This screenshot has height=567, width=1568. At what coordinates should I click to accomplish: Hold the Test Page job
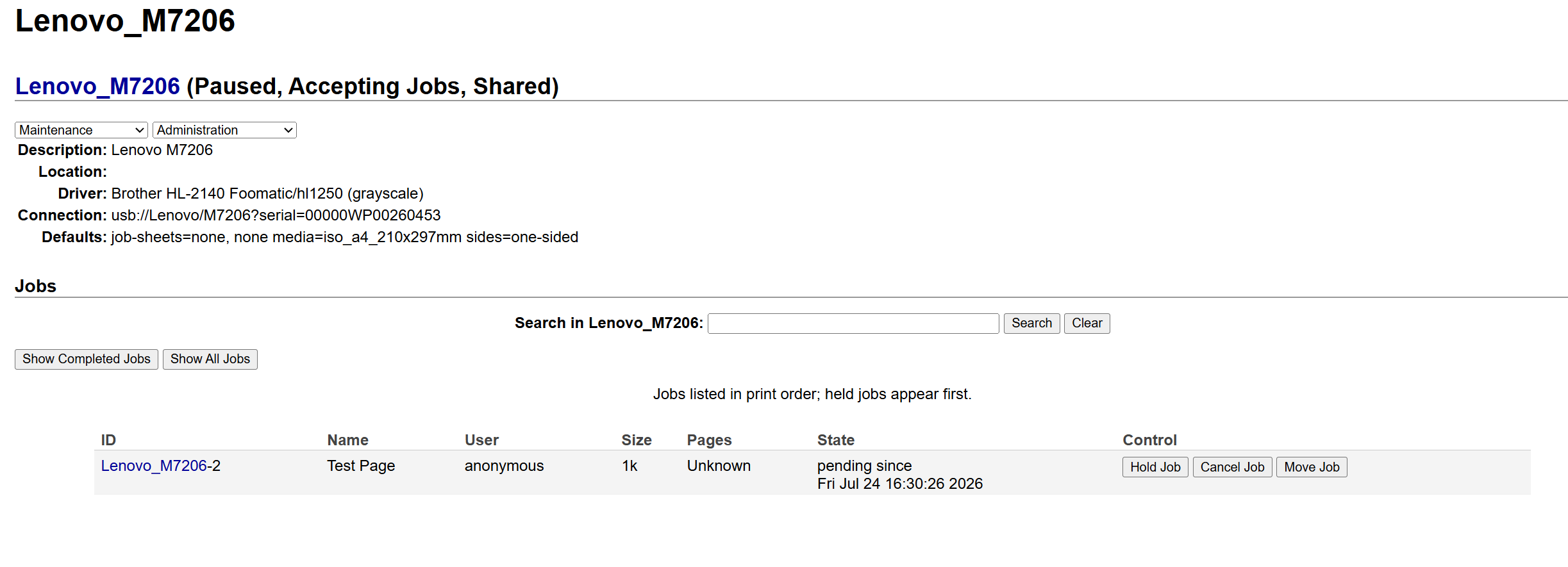(1155, 467)
